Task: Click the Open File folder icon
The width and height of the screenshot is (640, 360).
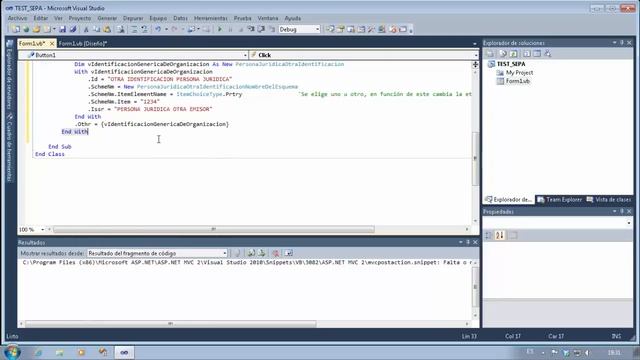Action: tap(37, 29)
